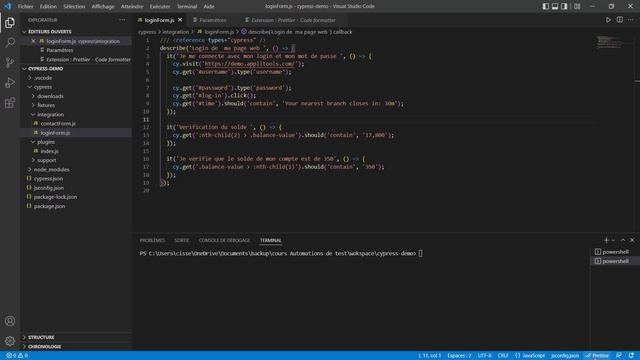
Task: Open package.json in the file tree
Action: click(76, 206)
